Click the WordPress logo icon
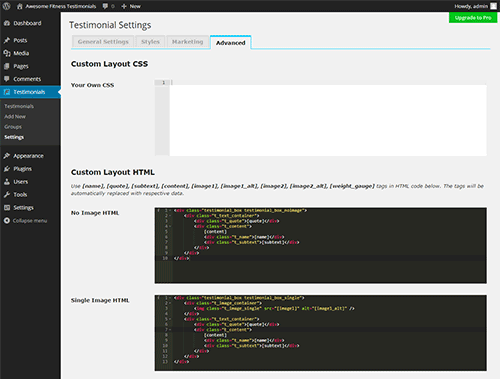This screenshot has width=500, height=379. click(6, 6)
